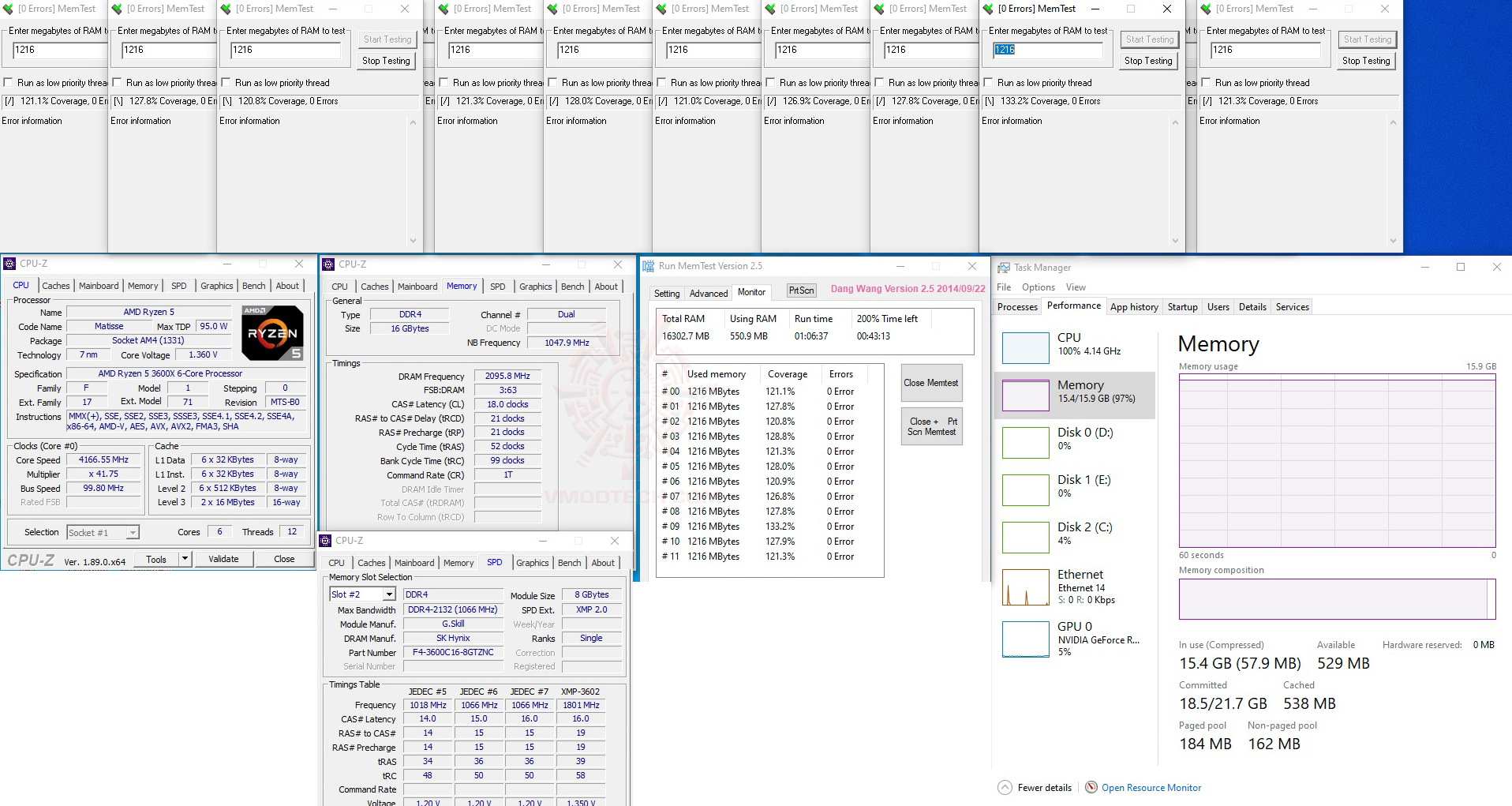Switch to the Processes tab in Task Manager
This screenshot has width=1512, height=806.
(x=1017, y=307)
